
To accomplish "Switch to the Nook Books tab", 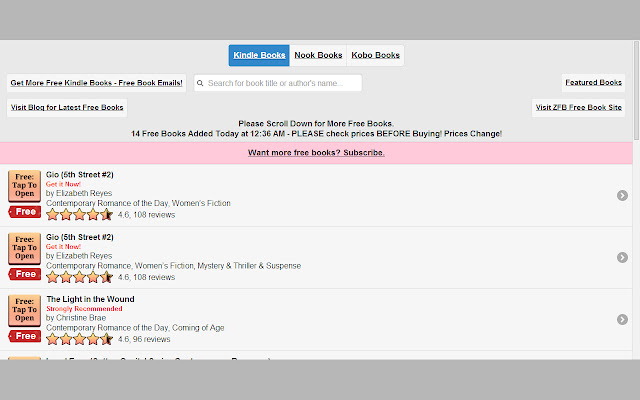I will tap(318, 55).
